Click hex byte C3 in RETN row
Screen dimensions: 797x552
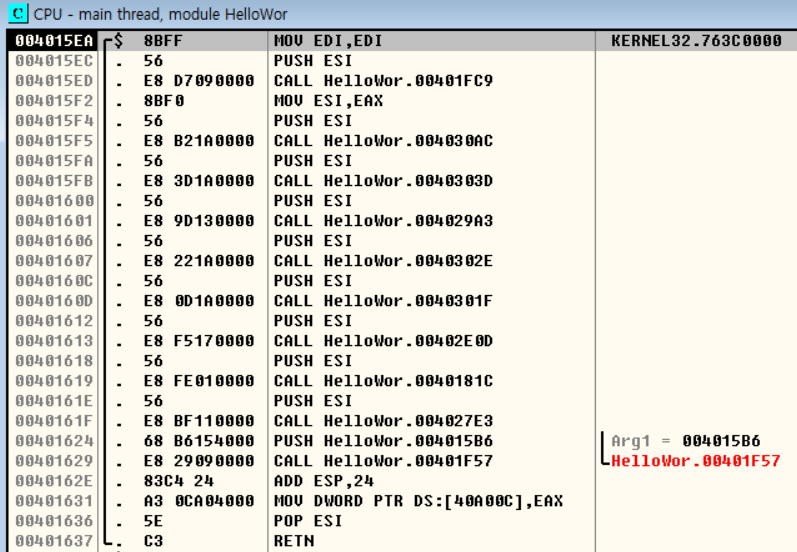[x=153, y=541]
